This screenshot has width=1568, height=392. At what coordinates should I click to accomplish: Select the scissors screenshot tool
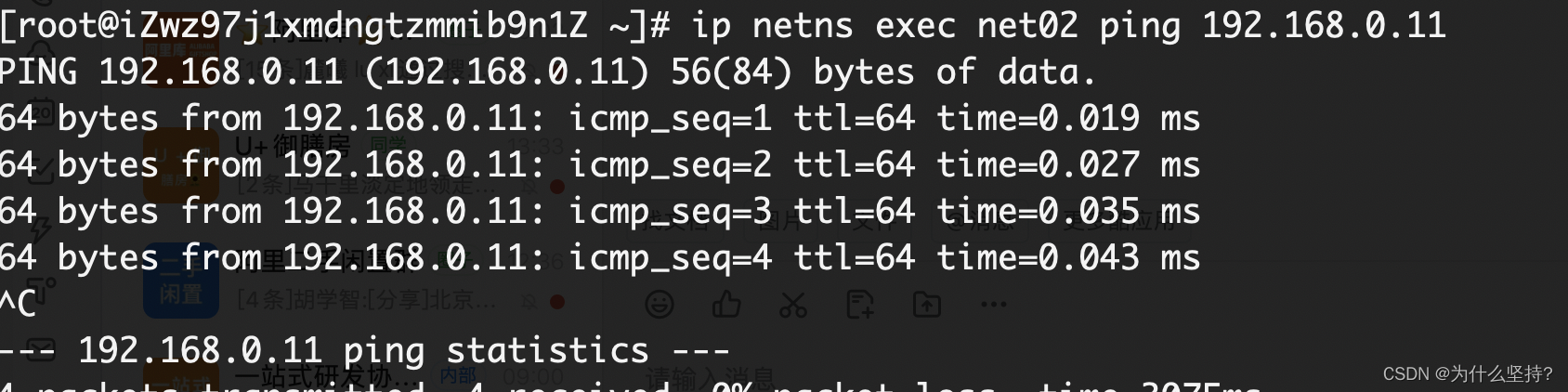[x=793, y=304]
